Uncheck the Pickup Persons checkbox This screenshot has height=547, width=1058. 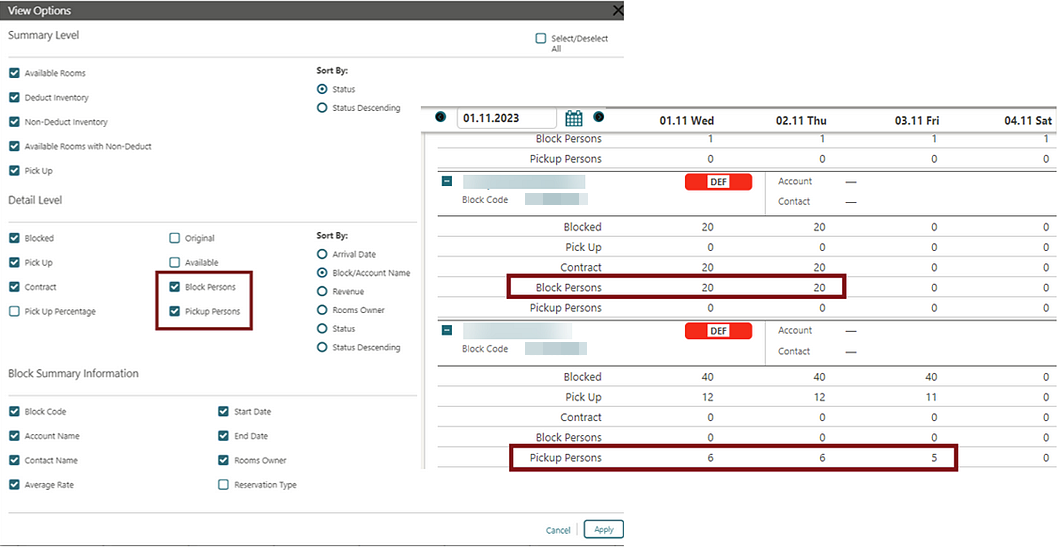[x=175, y=311]
